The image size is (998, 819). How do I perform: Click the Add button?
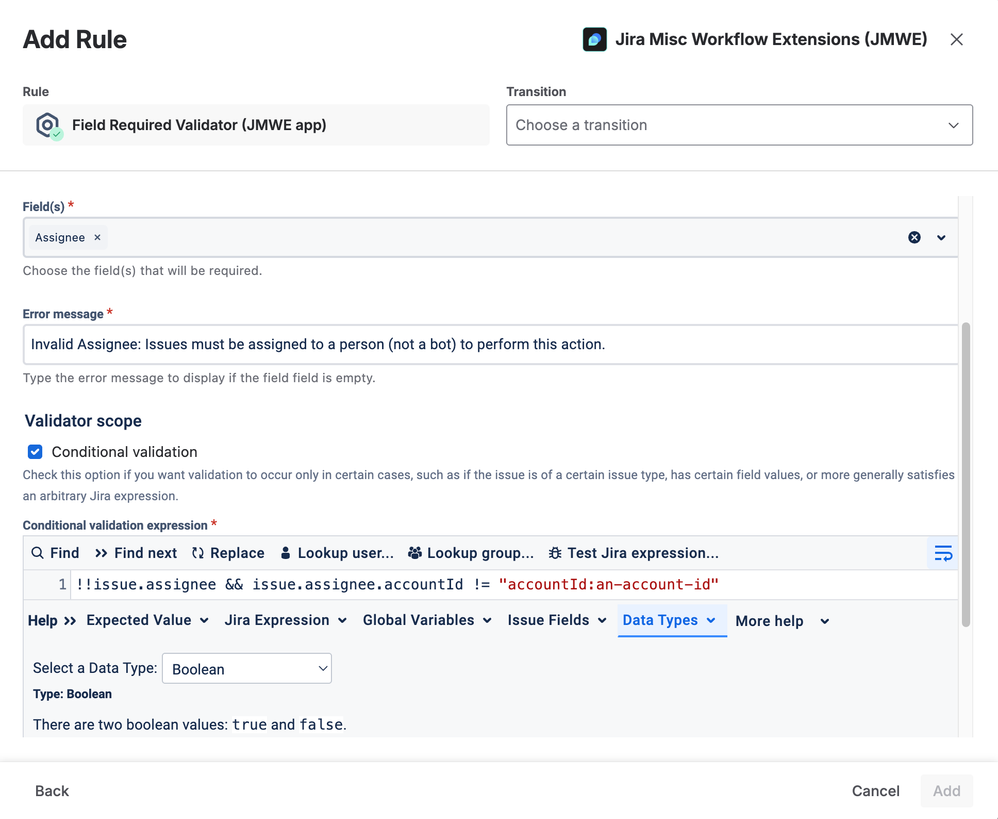(946, 791)
